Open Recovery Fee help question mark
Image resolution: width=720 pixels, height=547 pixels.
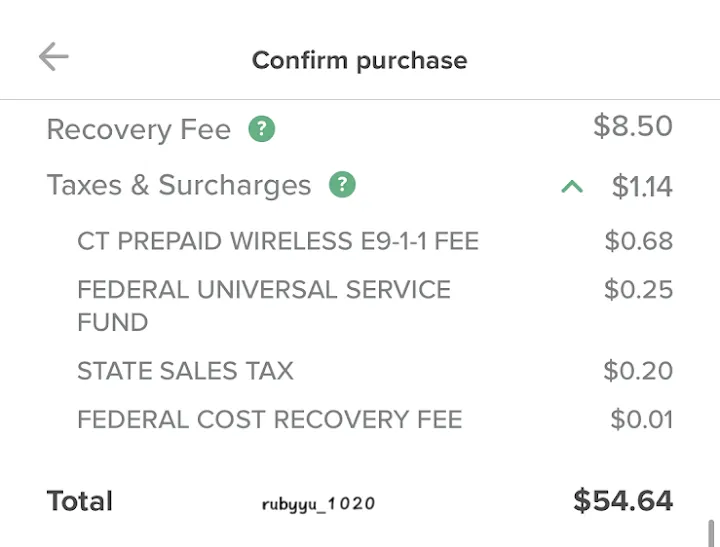click(261, 129)
